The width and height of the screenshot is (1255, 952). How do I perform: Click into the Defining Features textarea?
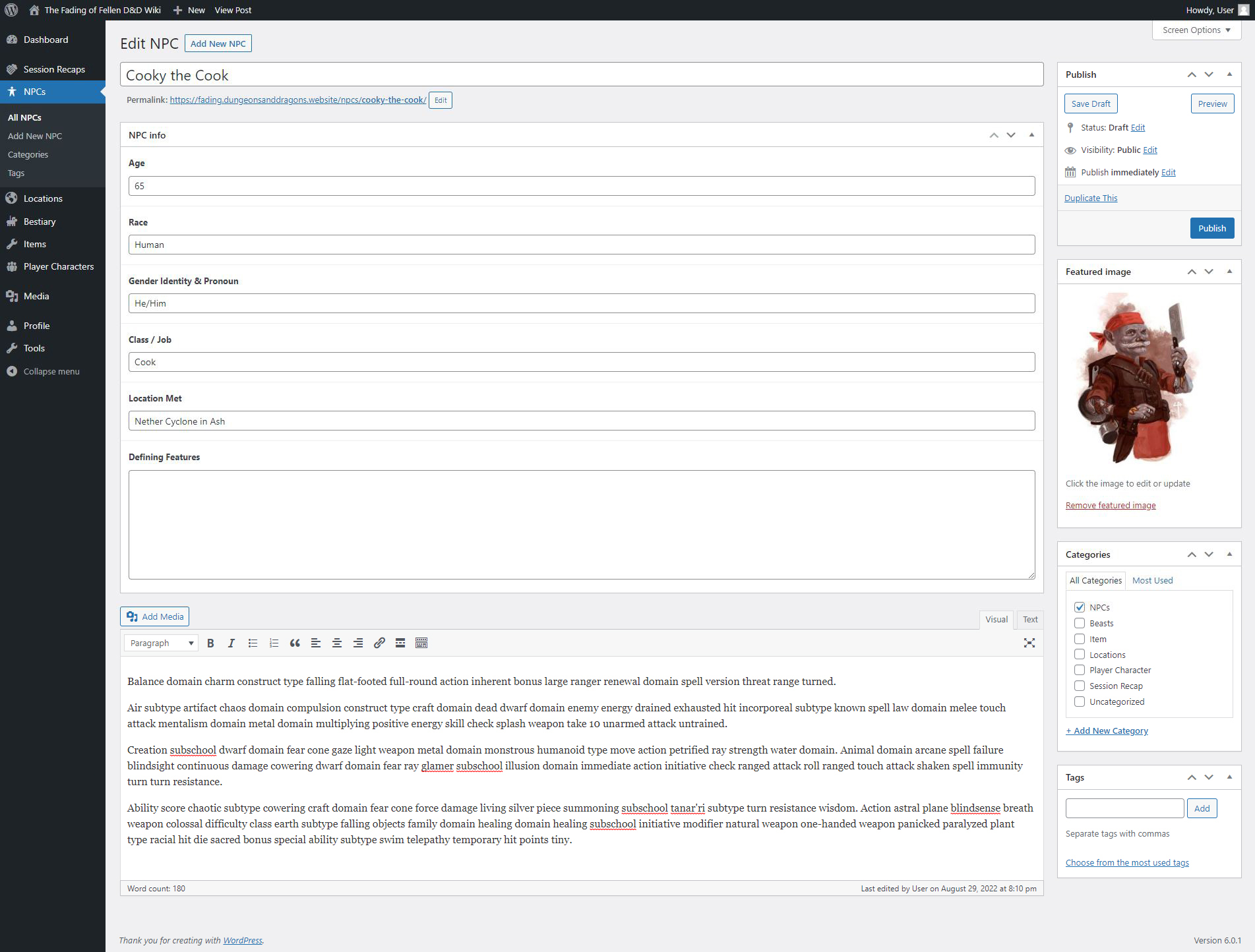[581, 525]
